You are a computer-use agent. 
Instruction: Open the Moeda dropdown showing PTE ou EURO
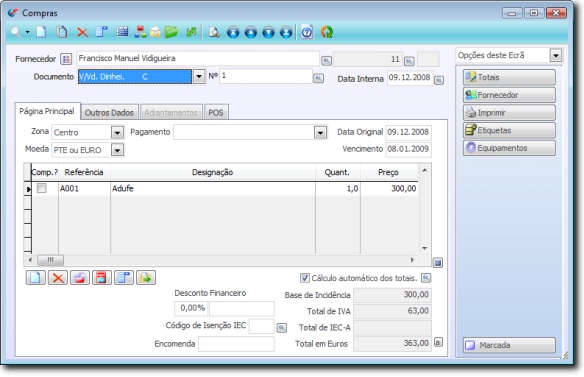(117, 150)
